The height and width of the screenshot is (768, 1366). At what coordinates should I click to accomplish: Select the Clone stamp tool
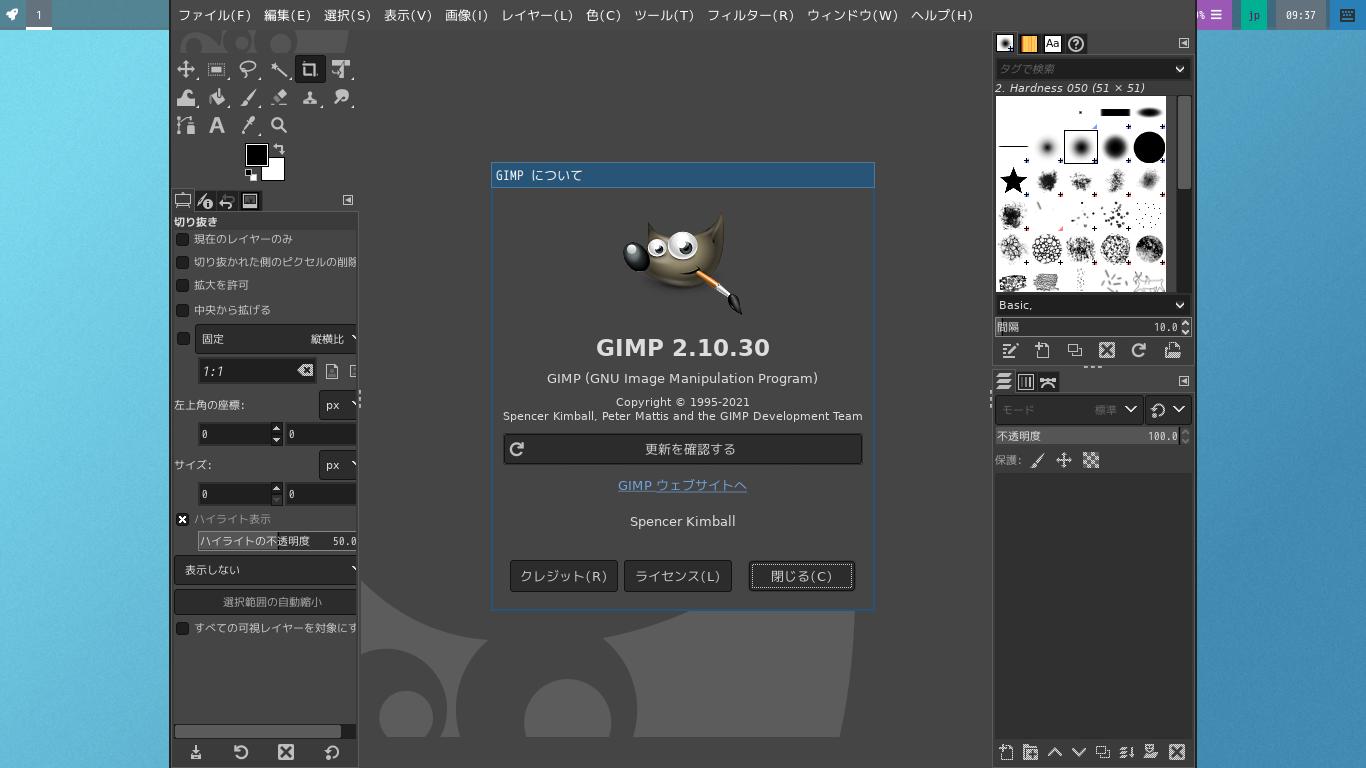(310, 97)
